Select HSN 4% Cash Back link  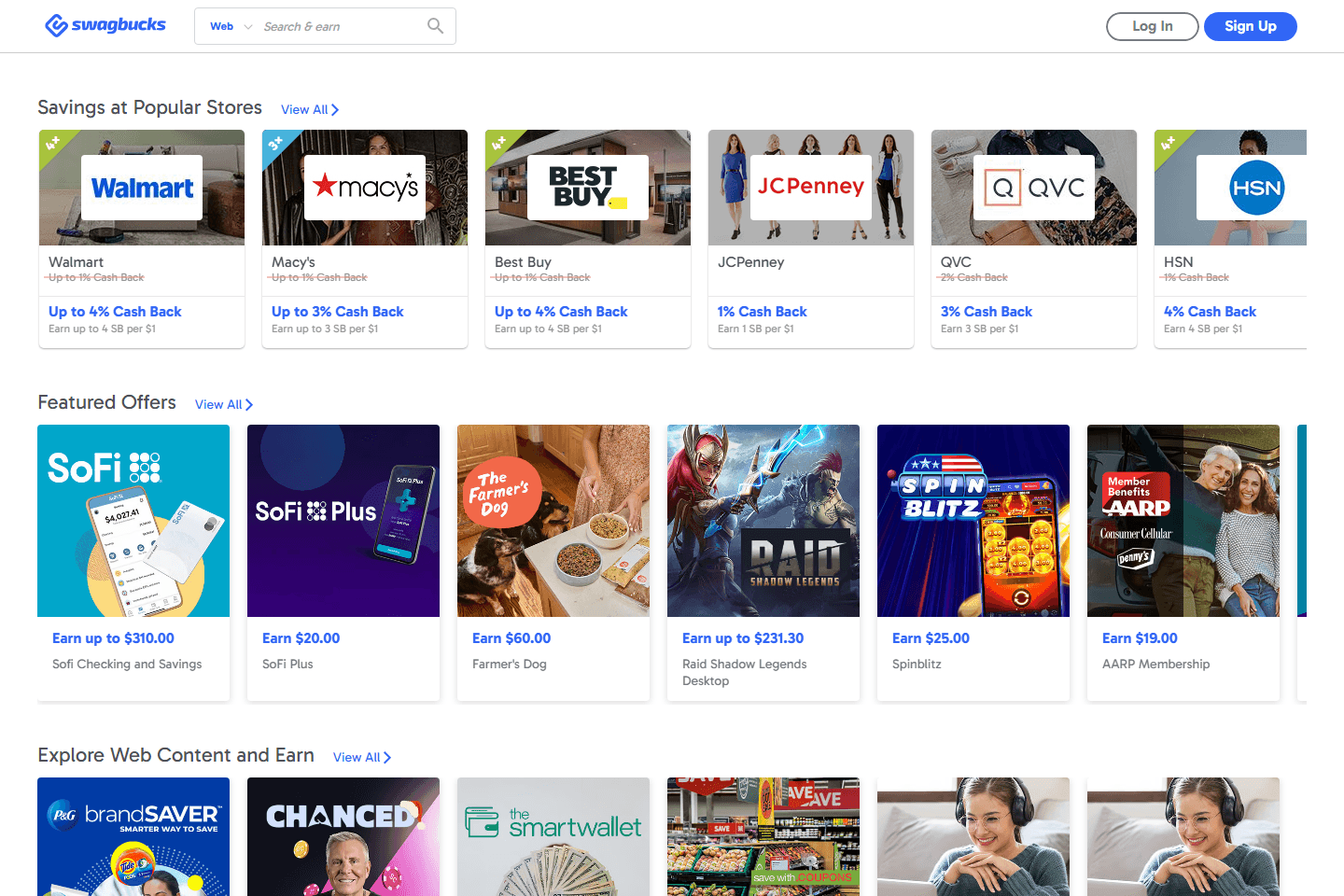pos(1210,312)
